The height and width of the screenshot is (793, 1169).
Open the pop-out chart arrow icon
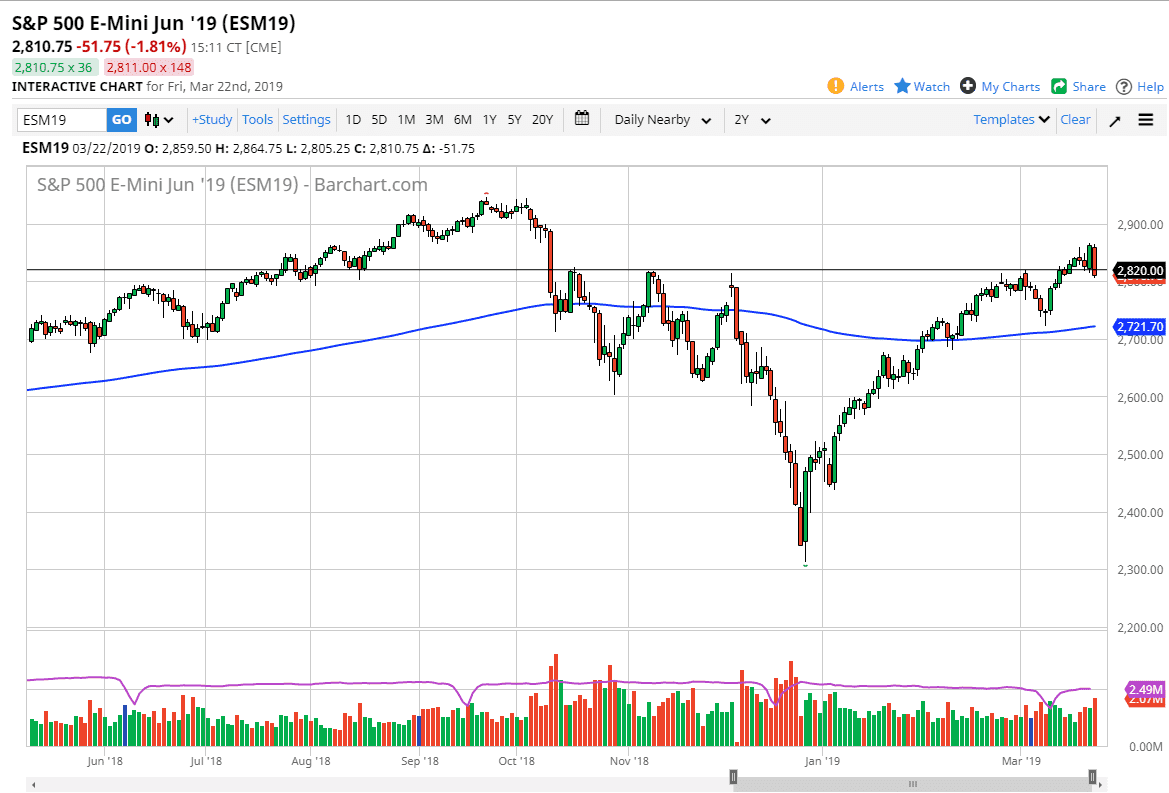[x=1114, y=119]
